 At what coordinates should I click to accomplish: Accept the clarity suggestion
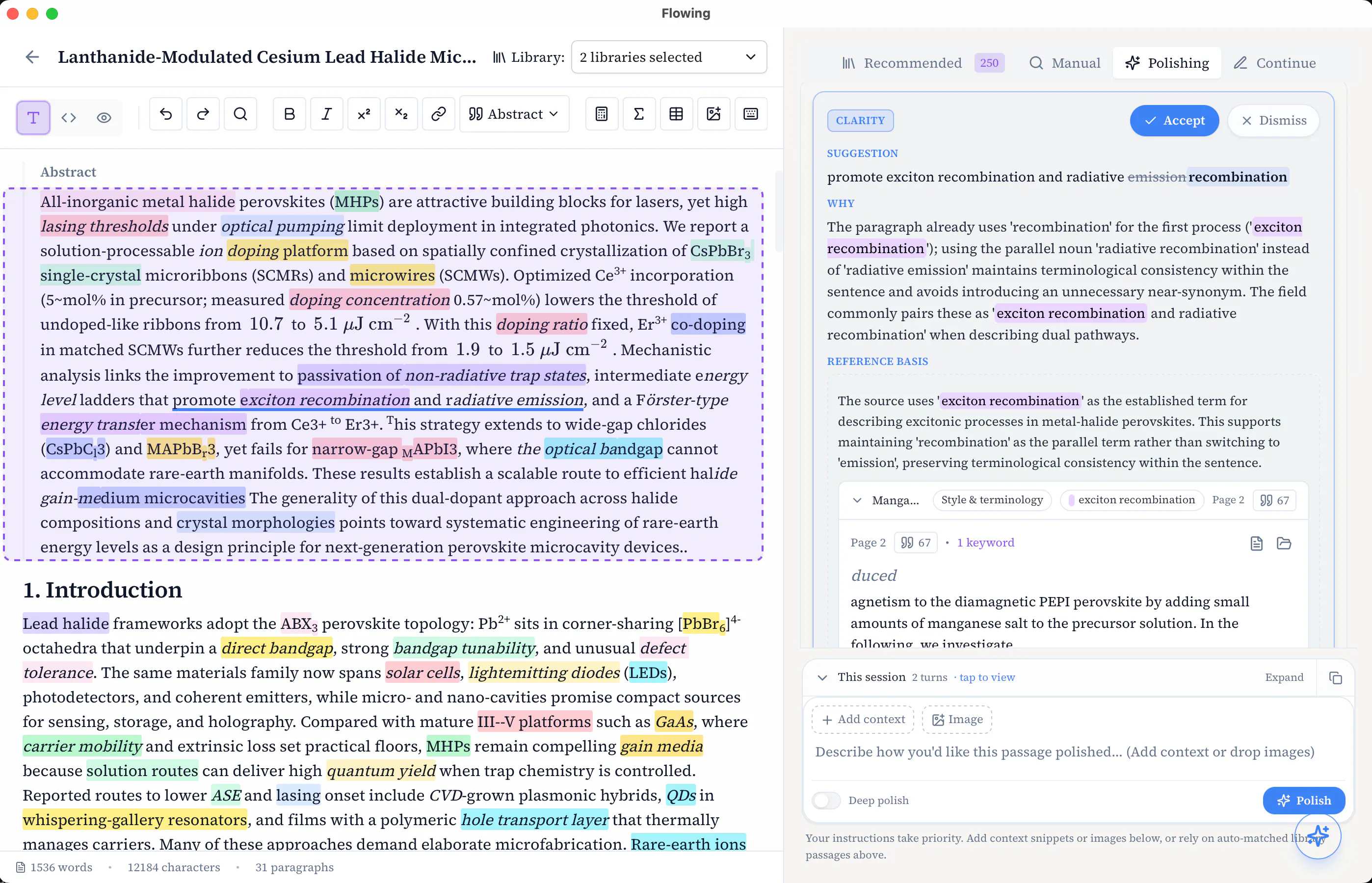tap(1174, 120)
